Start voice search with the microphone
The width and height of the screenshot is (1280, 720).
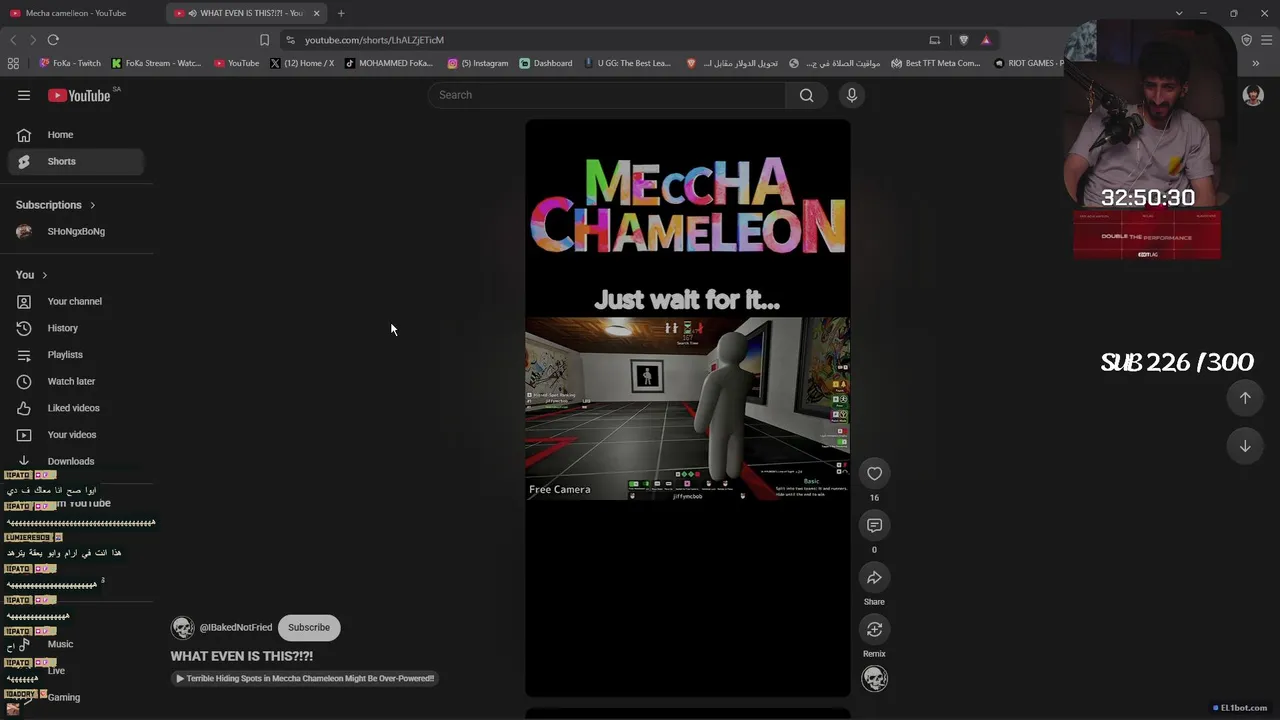click(852, 95)
